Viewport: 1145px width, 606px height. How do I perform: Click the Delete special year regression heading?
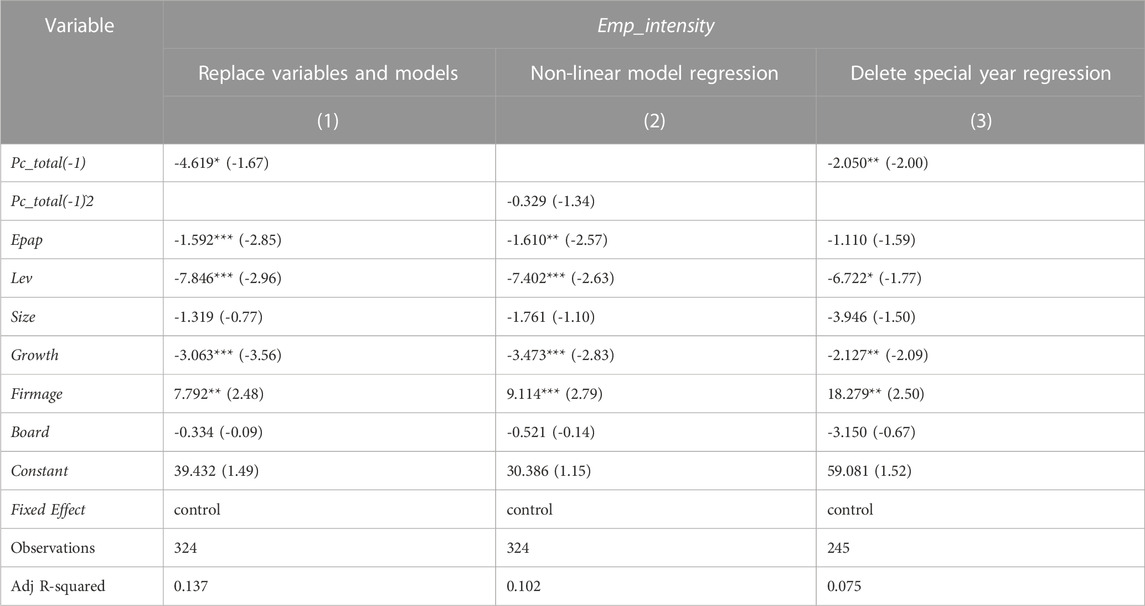point(981,73)
